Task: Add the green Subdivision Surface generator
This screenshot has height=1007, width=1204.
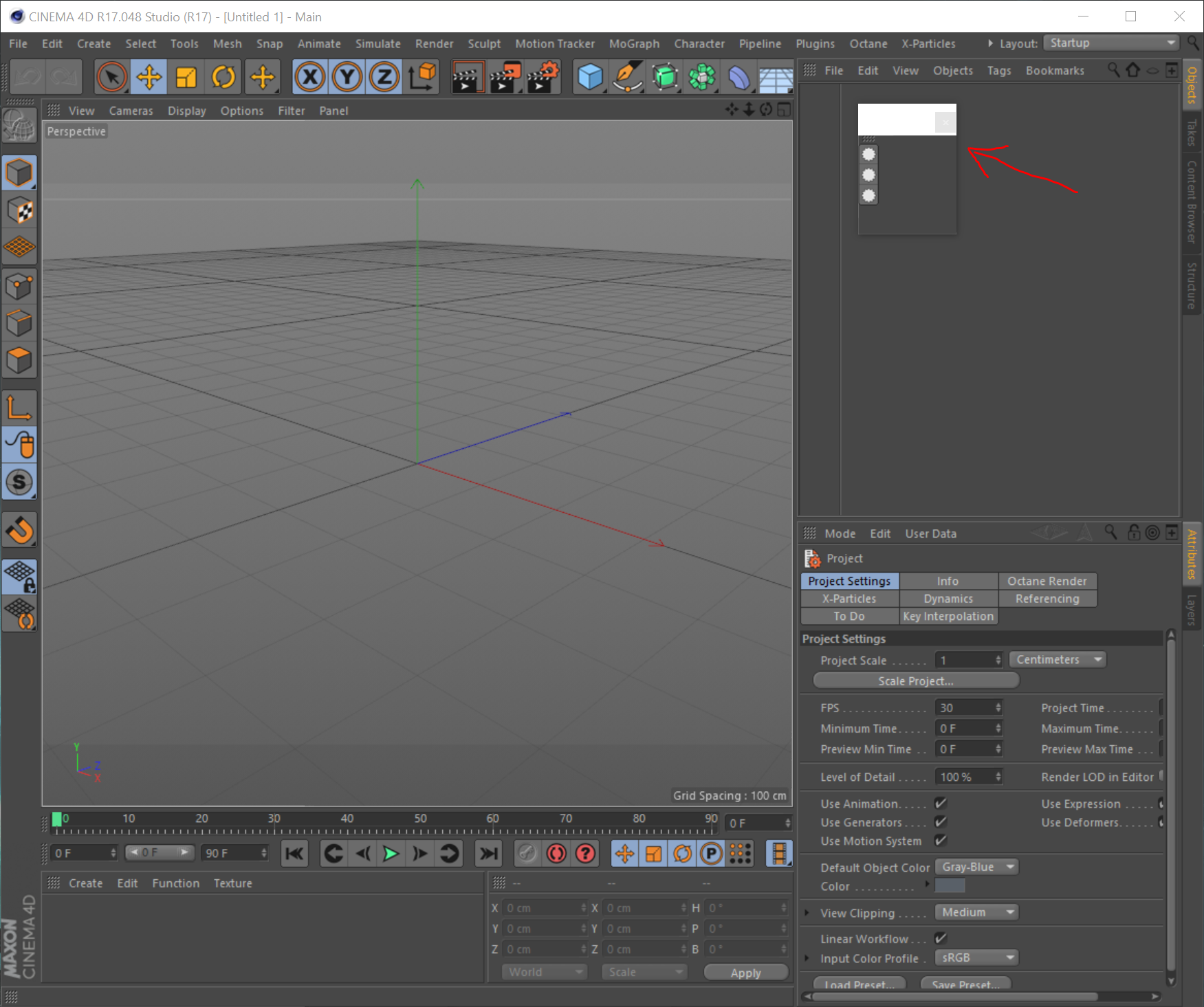Action: 665,76
